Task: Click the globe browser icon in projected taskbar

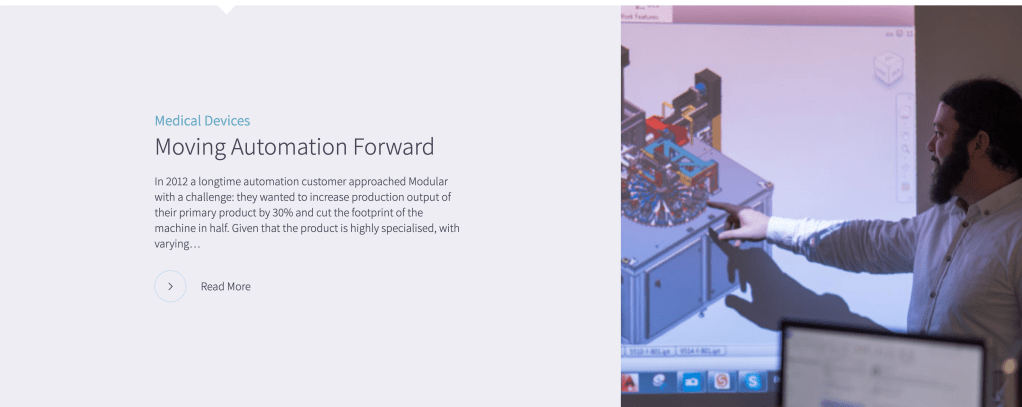Action: 659,382
